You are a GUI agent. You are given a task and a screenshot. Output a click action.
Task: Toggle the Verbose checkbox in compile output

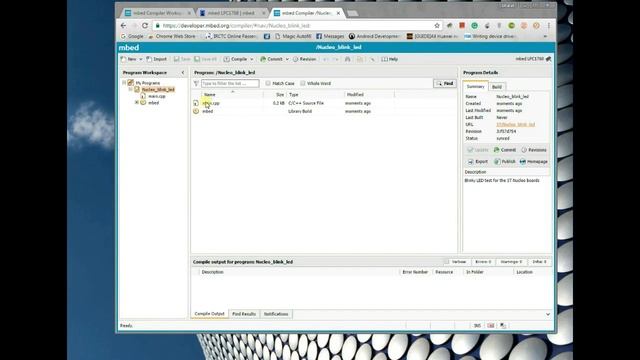pos(447,262)
